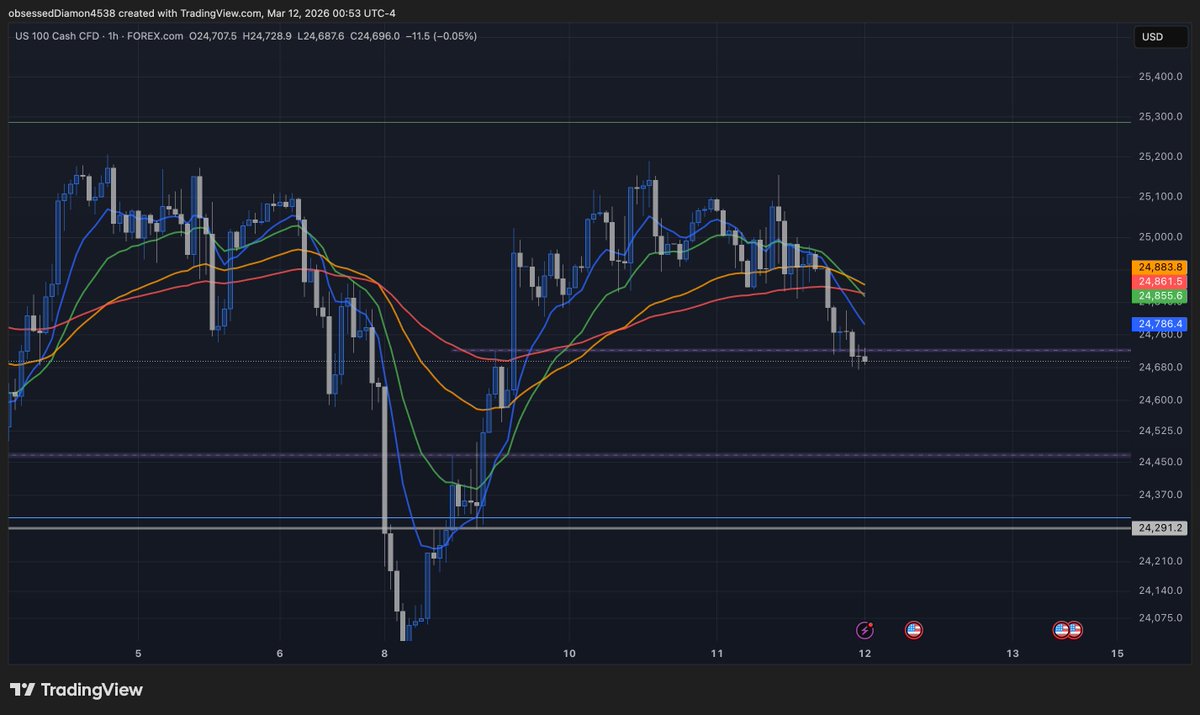Click the 25,200.0 price axis label
The height and width of the screenshot is (715, 1200).
1160,157
